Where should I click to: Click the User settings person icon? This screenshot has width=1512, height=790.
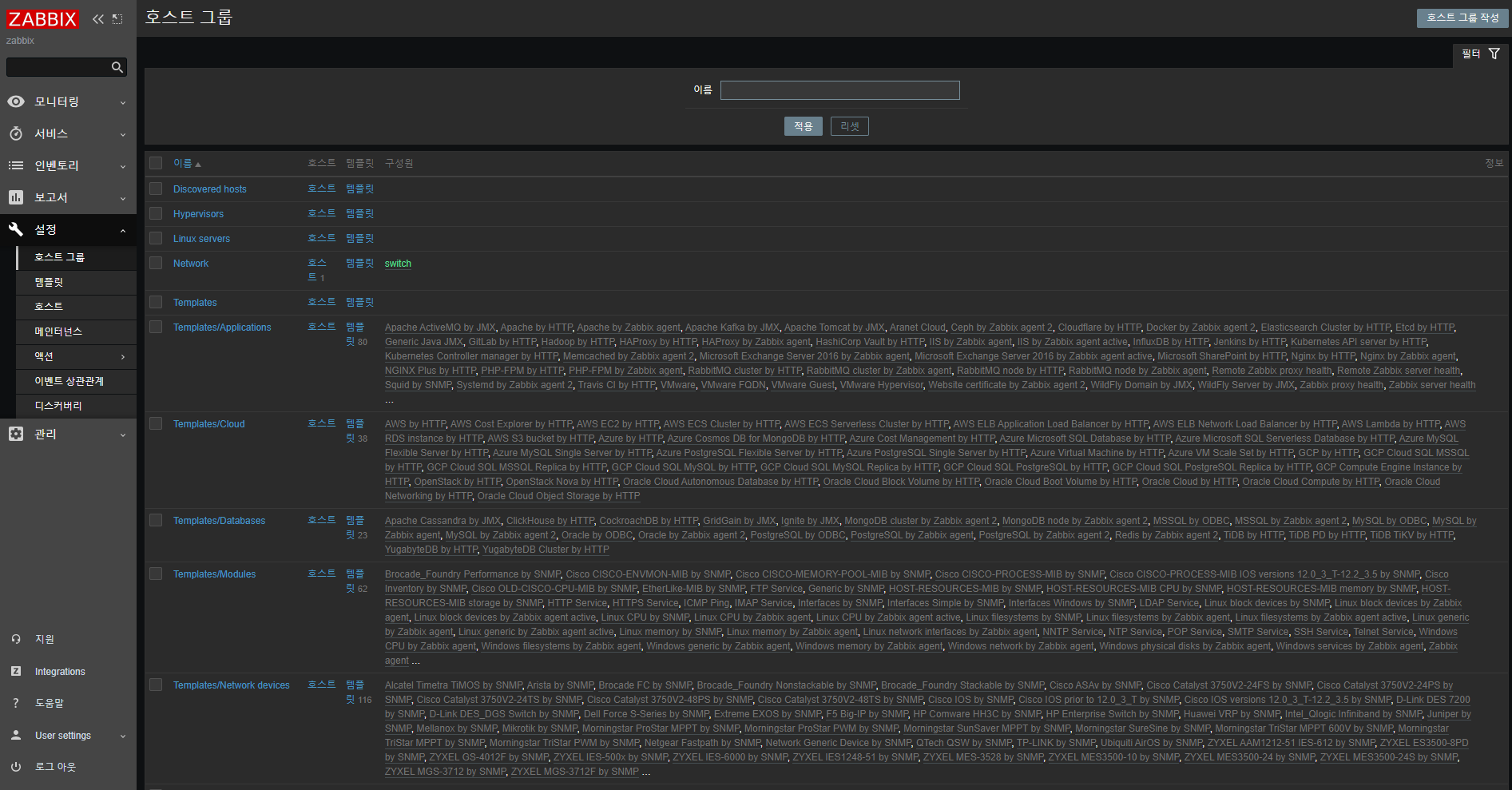pos(16,735)
